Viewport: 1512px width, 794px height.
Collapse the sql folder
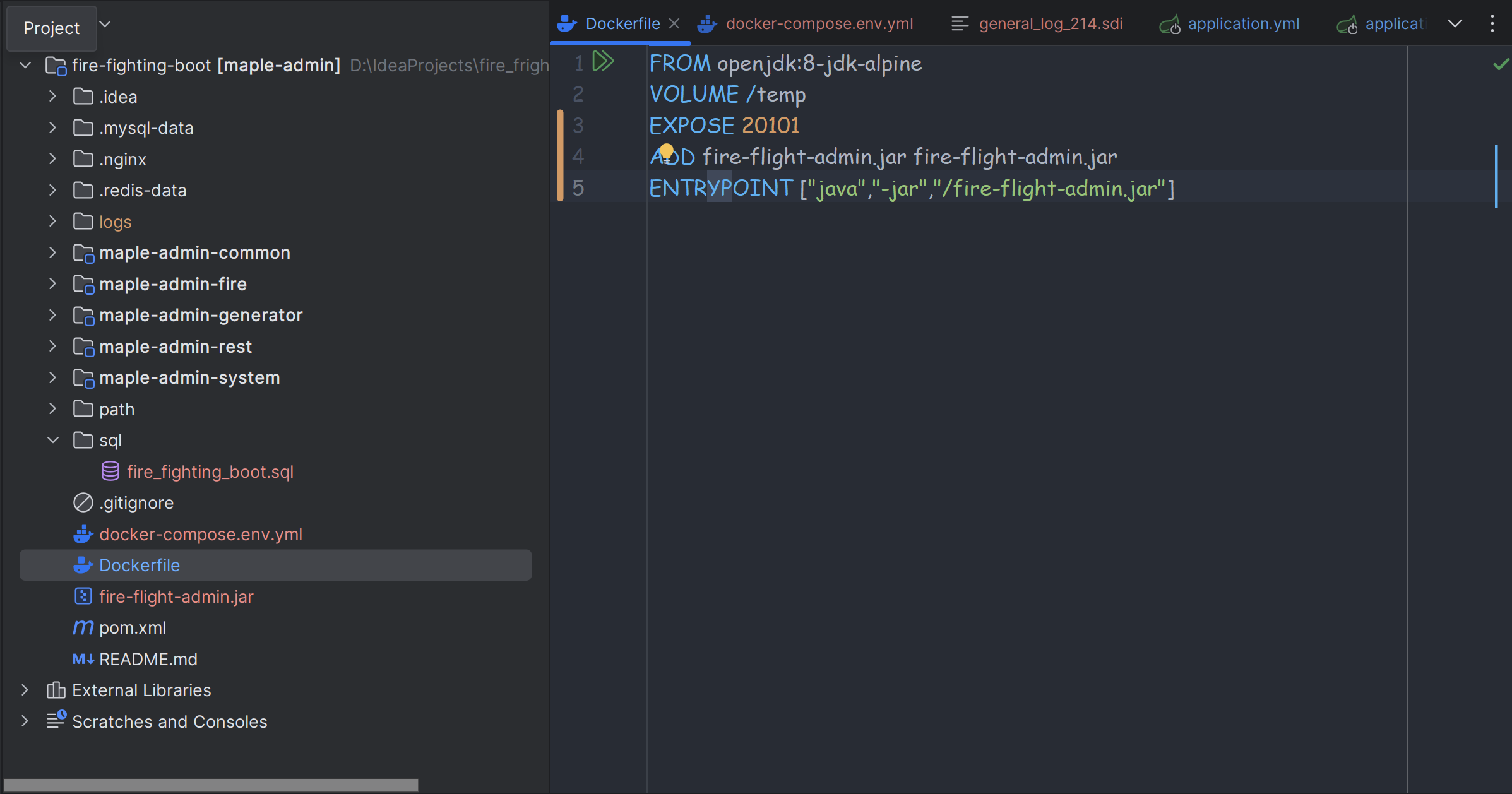[53, 440]
